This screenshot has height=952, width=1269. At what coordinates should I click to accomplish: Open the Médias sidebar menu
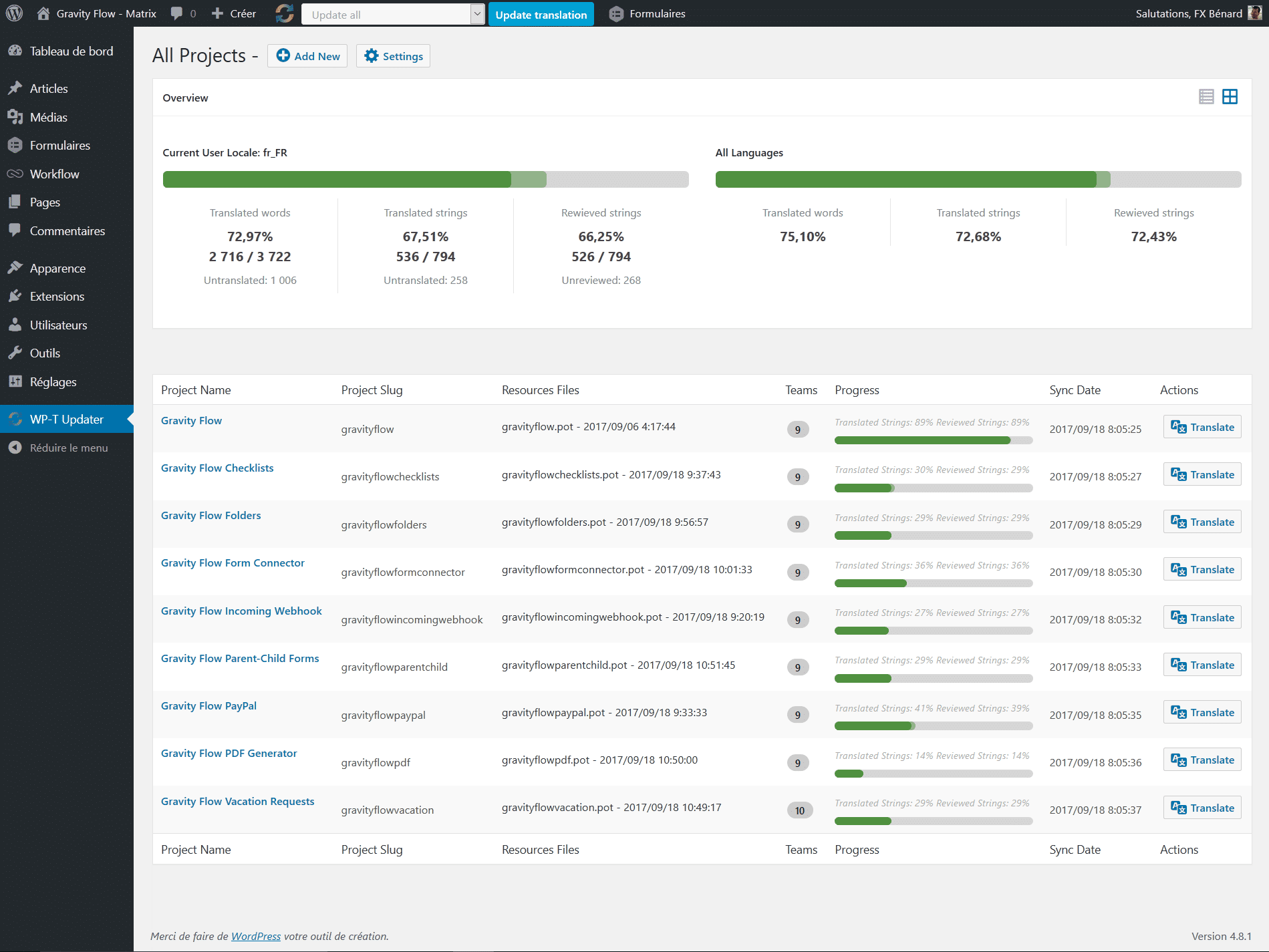[67, 117]
